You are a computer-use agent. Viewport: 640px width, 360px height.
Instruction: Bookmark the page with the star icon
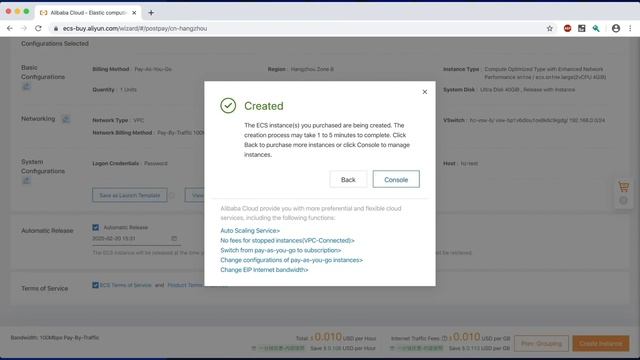[x=550, y=28]
